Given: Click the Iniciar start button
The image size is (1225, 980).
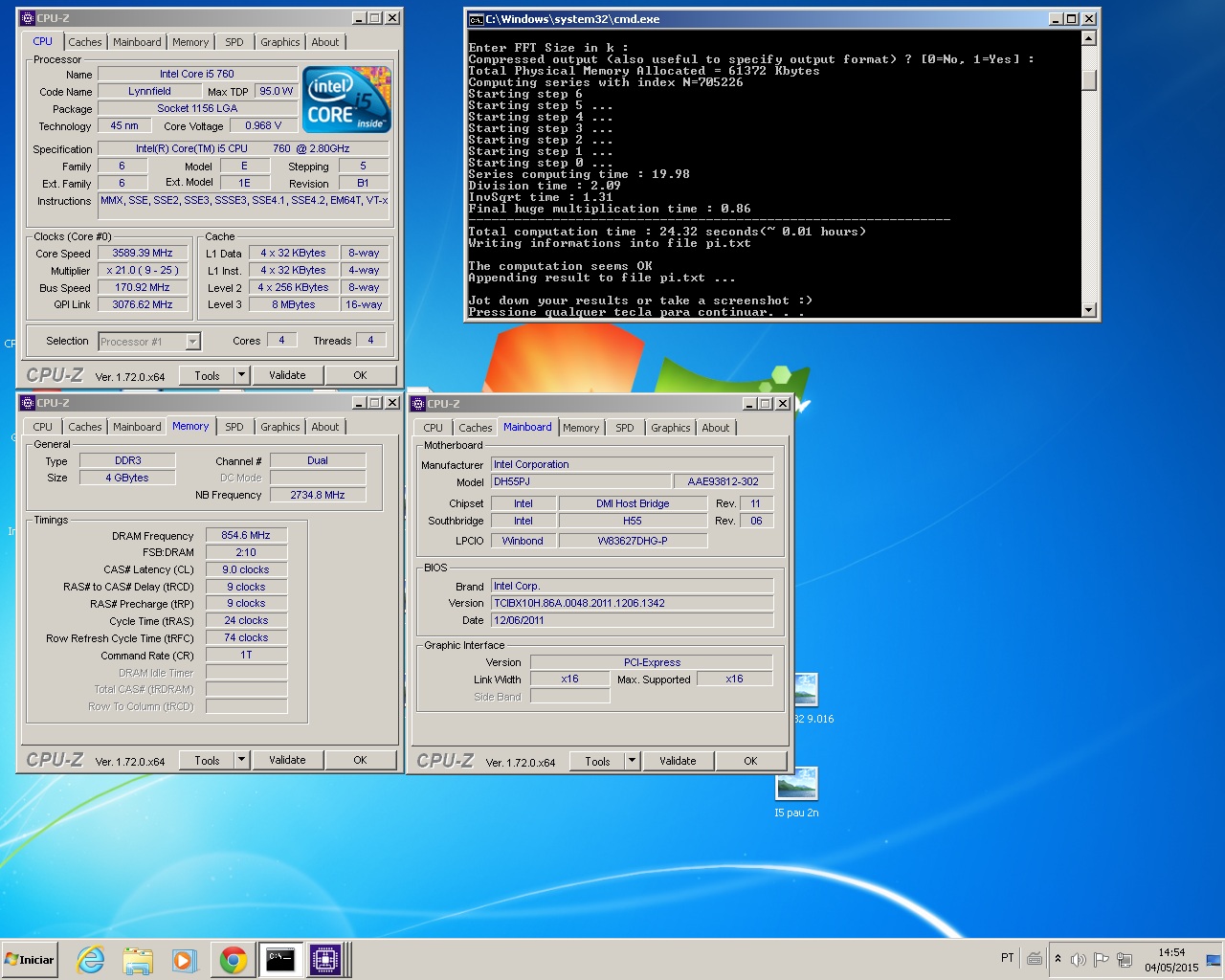Looking at the screenshot, I should (x=30, y=959).
